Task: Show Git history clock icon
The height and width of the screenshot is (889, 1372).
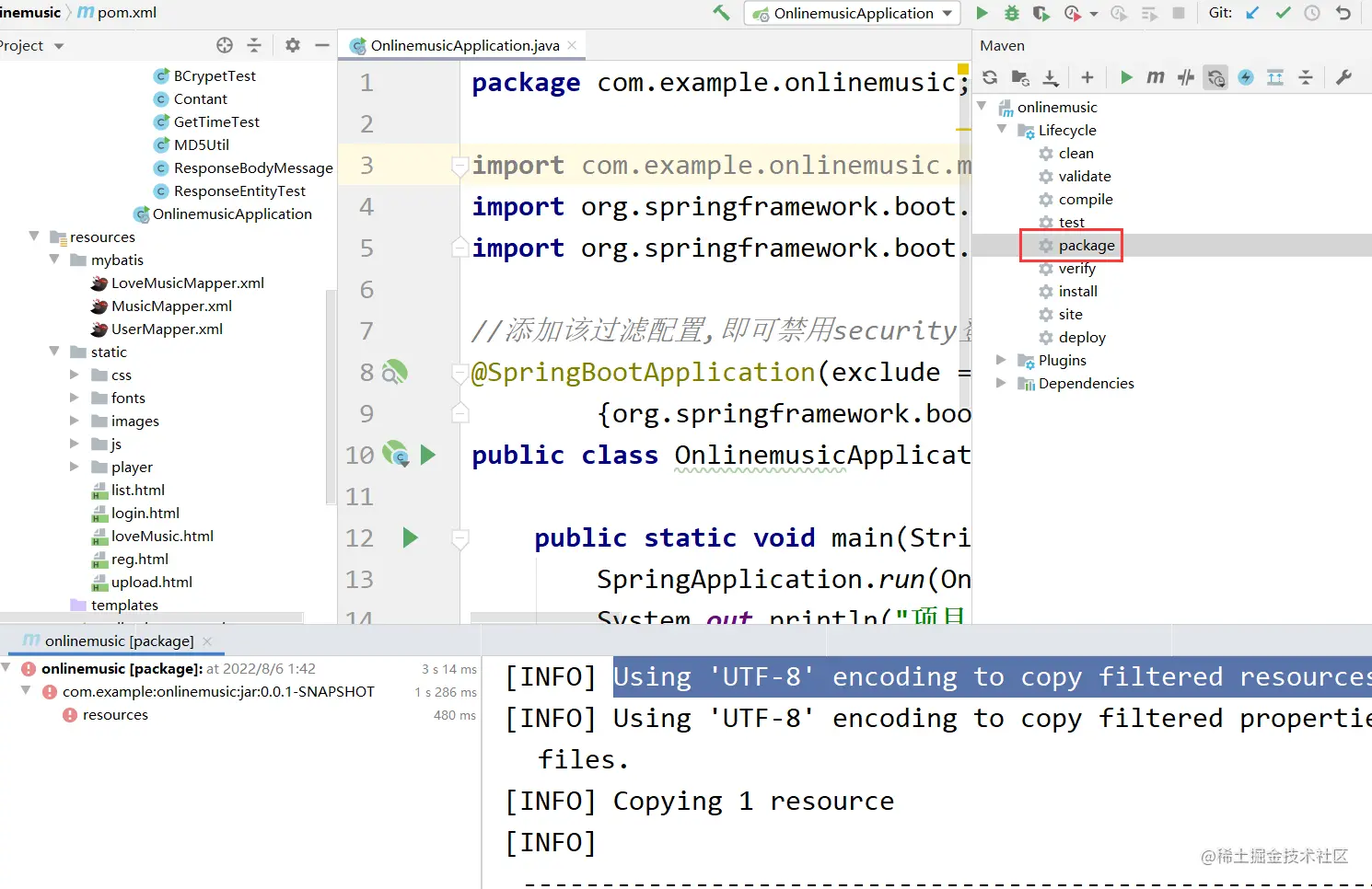Action: 1312,13
